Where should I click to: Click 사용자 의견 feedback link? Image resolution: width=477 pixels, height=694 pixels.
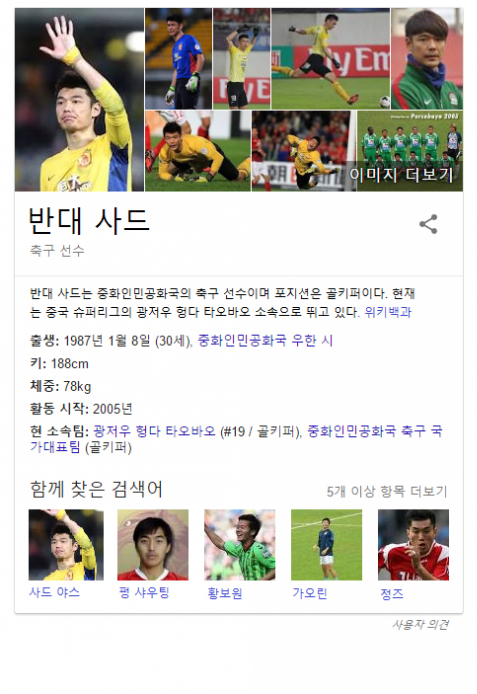click(x=420, y=625)
